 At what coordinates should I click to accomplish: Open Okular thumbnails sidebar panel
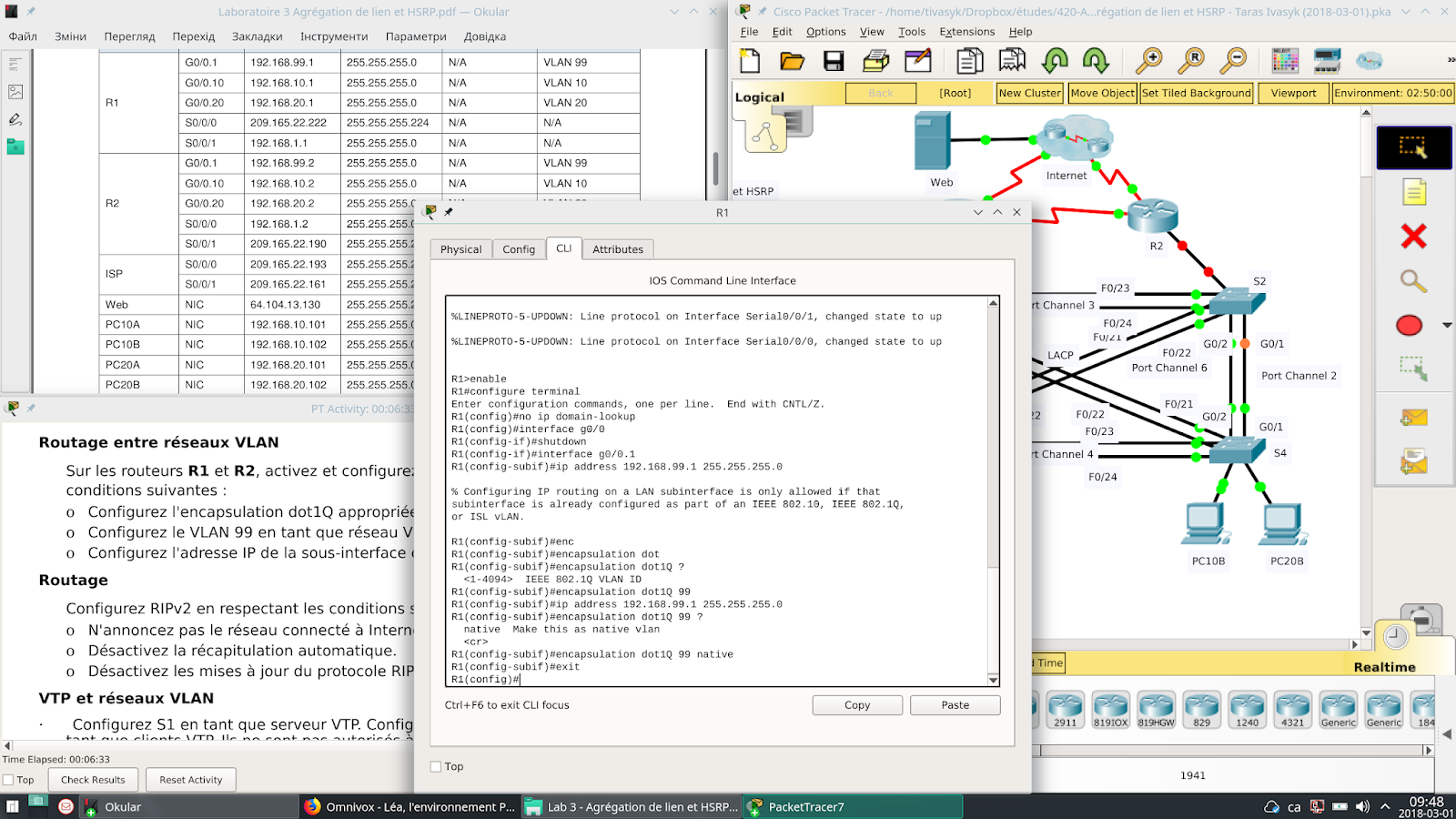(15, 92)
